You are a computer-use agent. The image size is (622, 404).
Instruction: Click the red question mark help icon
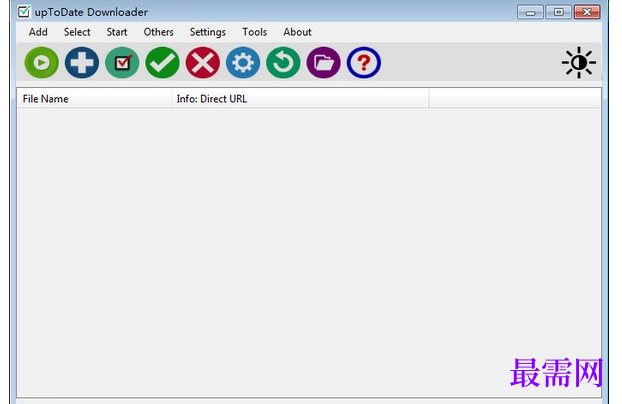click(x=364, y=63)
